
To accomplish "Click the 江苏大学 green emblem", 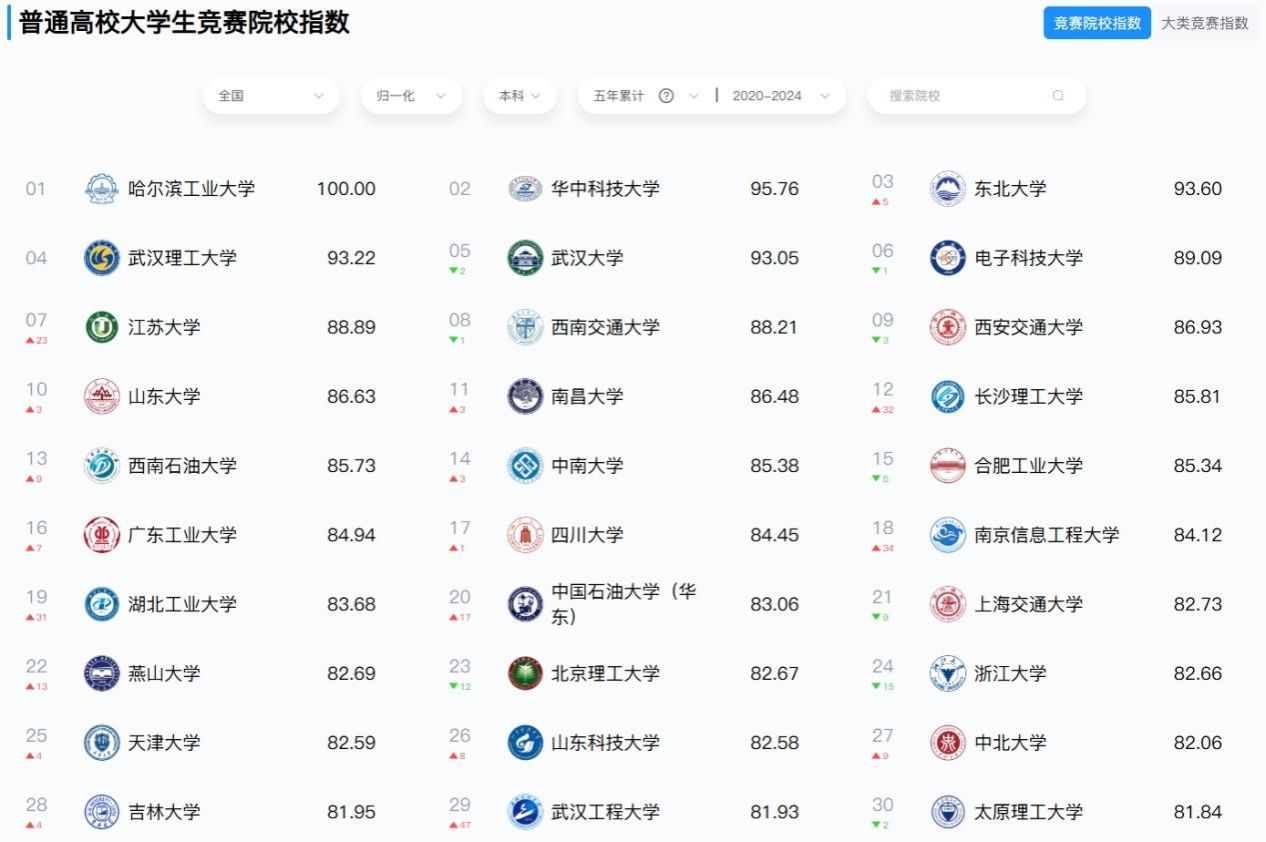I will (x=101, y=327).
